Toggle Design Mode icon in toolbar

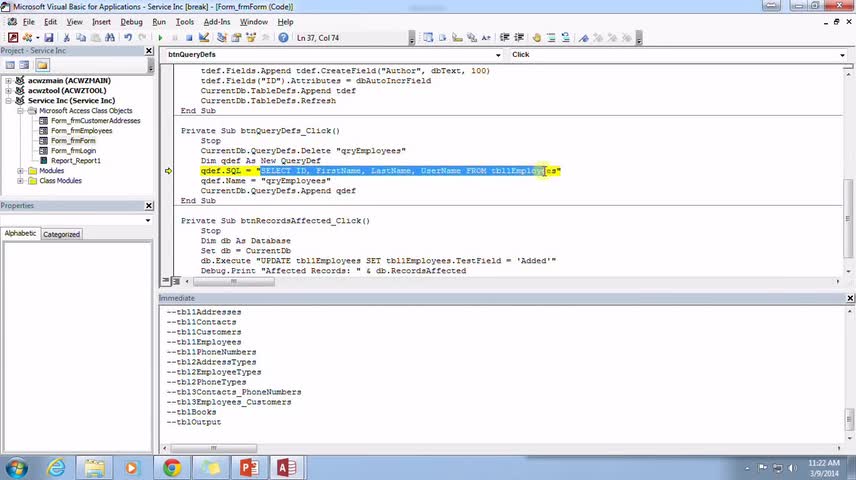204,38
